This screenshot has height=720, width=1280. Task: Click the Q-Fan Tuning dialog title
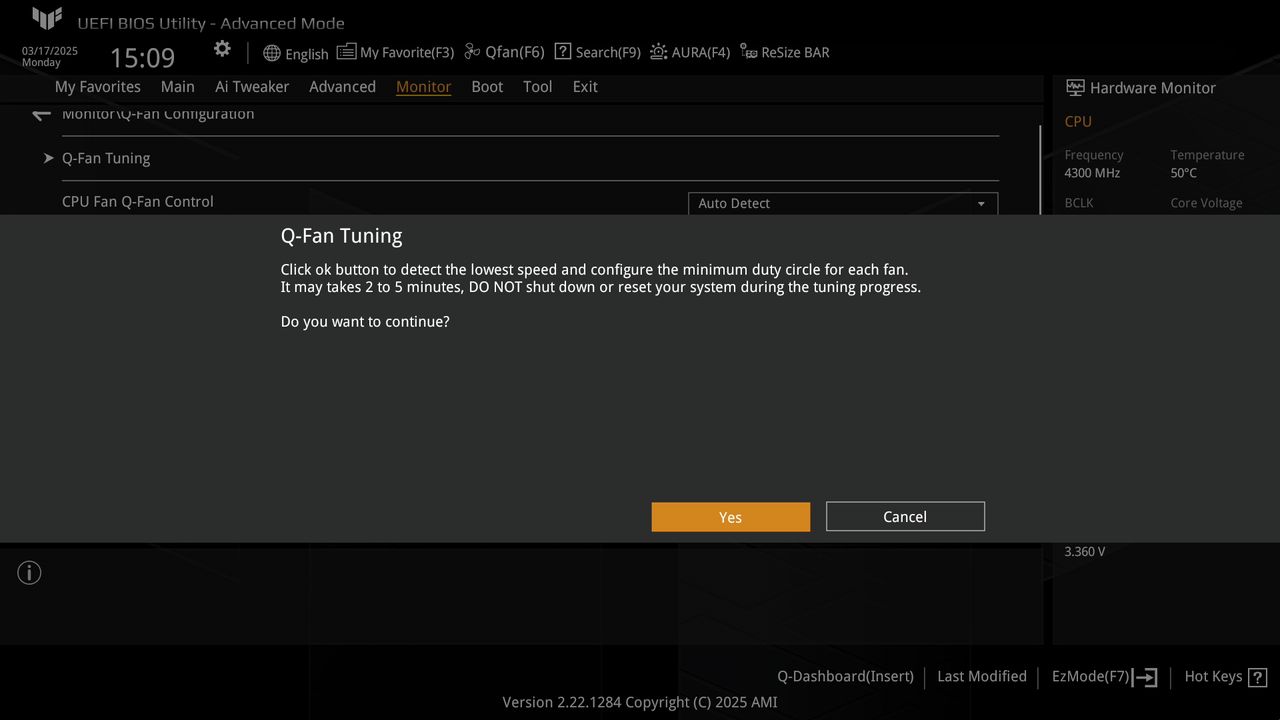point(341,236)
